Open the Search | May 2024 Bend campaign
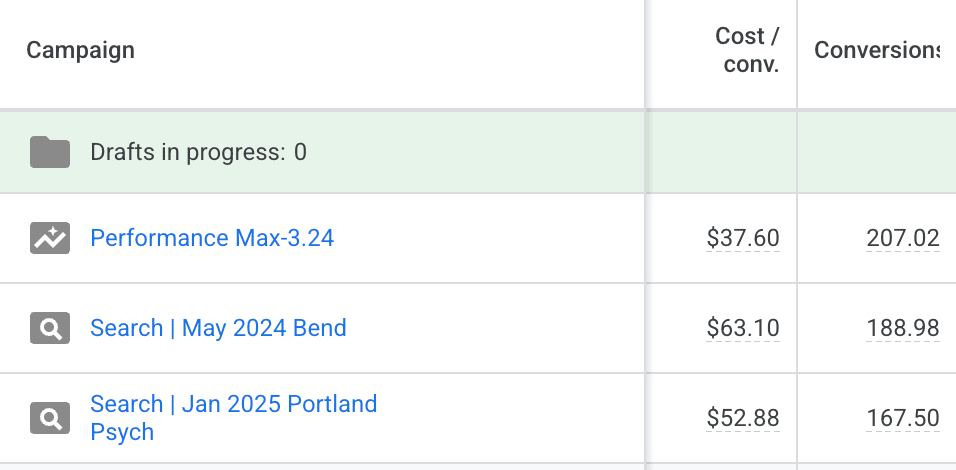956x470 pixels. point(218,328)
